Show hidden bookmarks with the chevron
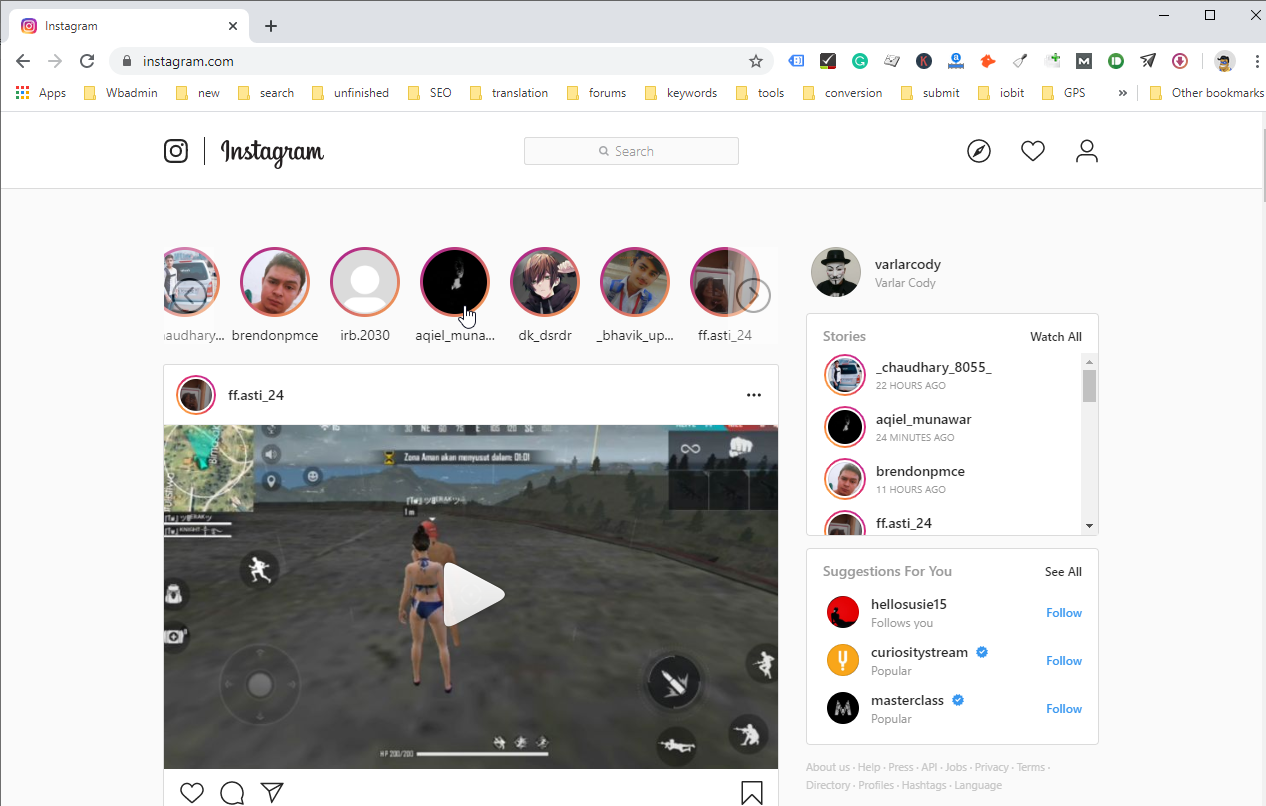1266x806 pixels. pyautogui.click(x=1123, y=93)
